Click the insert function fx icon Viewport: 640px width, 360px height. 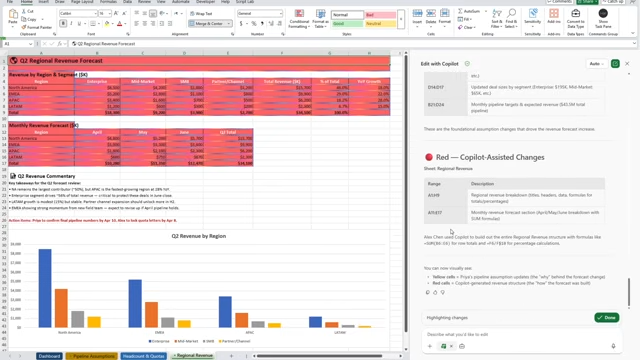60,44
